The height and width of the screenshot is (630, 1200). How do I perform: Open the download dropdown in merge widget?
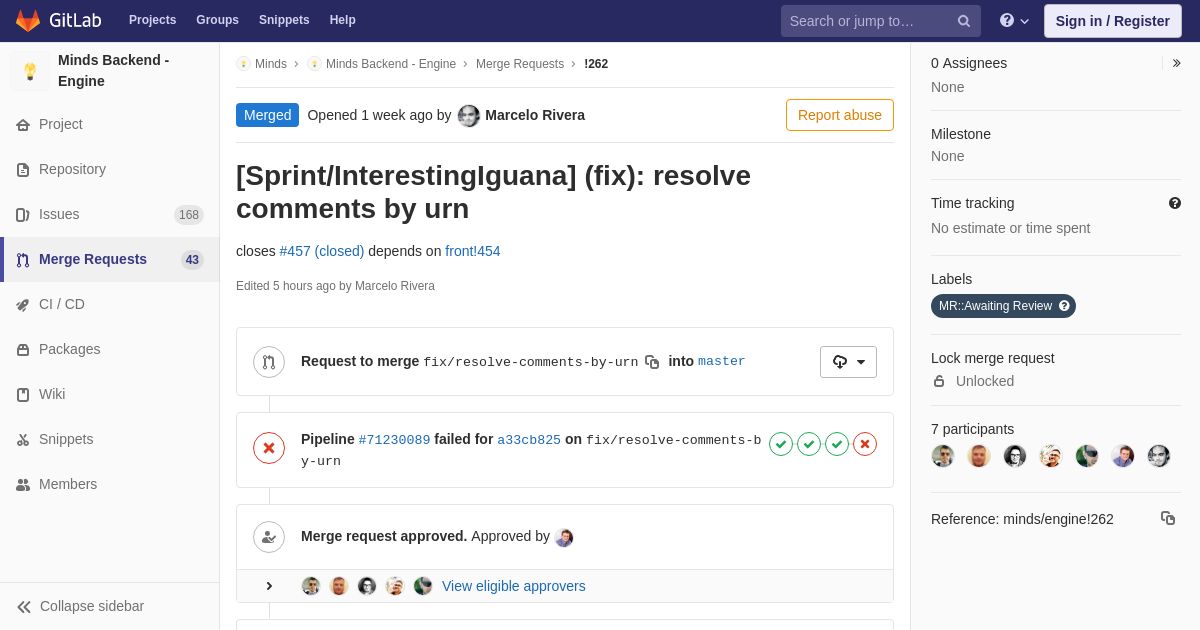click(848, 362)
